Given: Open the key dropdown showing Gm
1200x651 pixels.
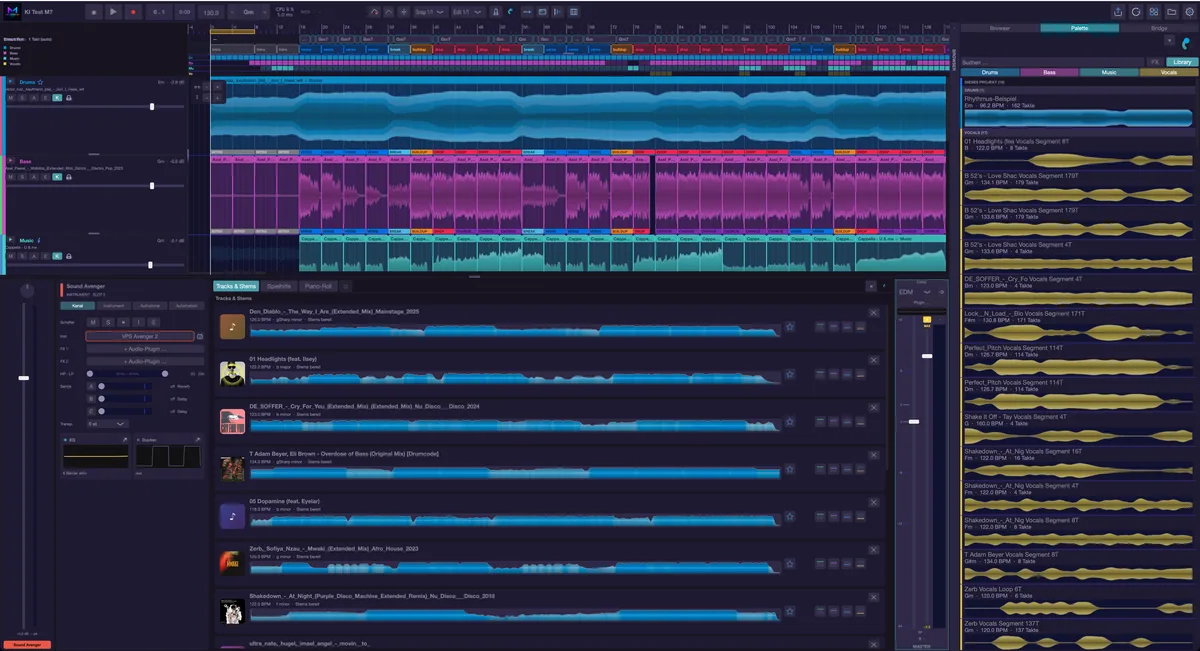Looking at the screenshot, I should click(246, 12).
